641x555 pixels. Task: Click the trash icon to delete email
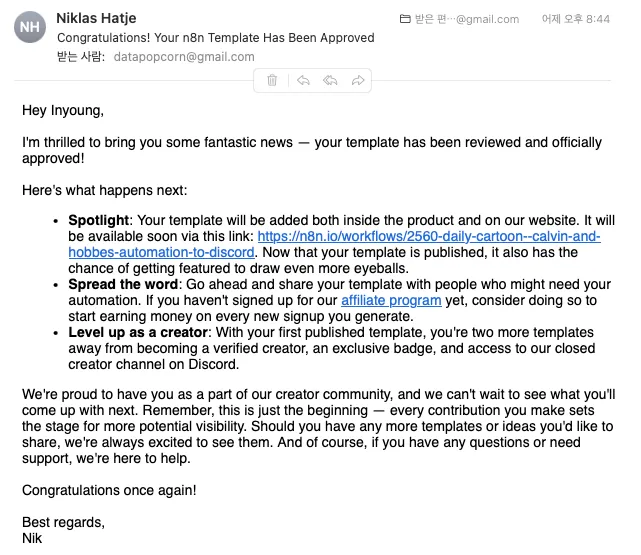tap(272, 81)
